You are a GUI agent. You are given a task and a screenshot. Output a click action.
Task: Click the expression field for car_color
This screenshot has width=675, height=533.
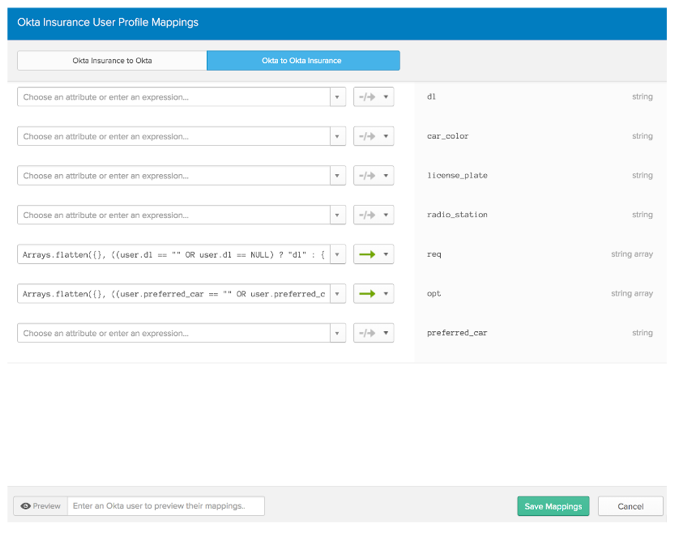pyautogui.click(x=173, y=136)
